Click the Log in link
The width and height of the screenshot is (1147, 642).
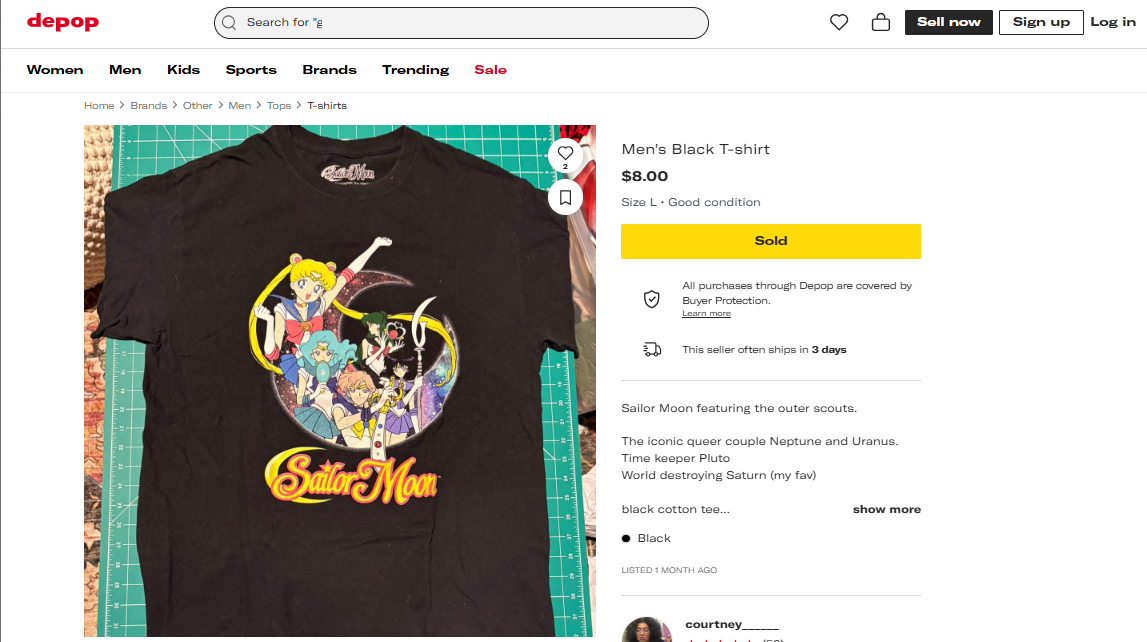click(x=1112, y=22)
